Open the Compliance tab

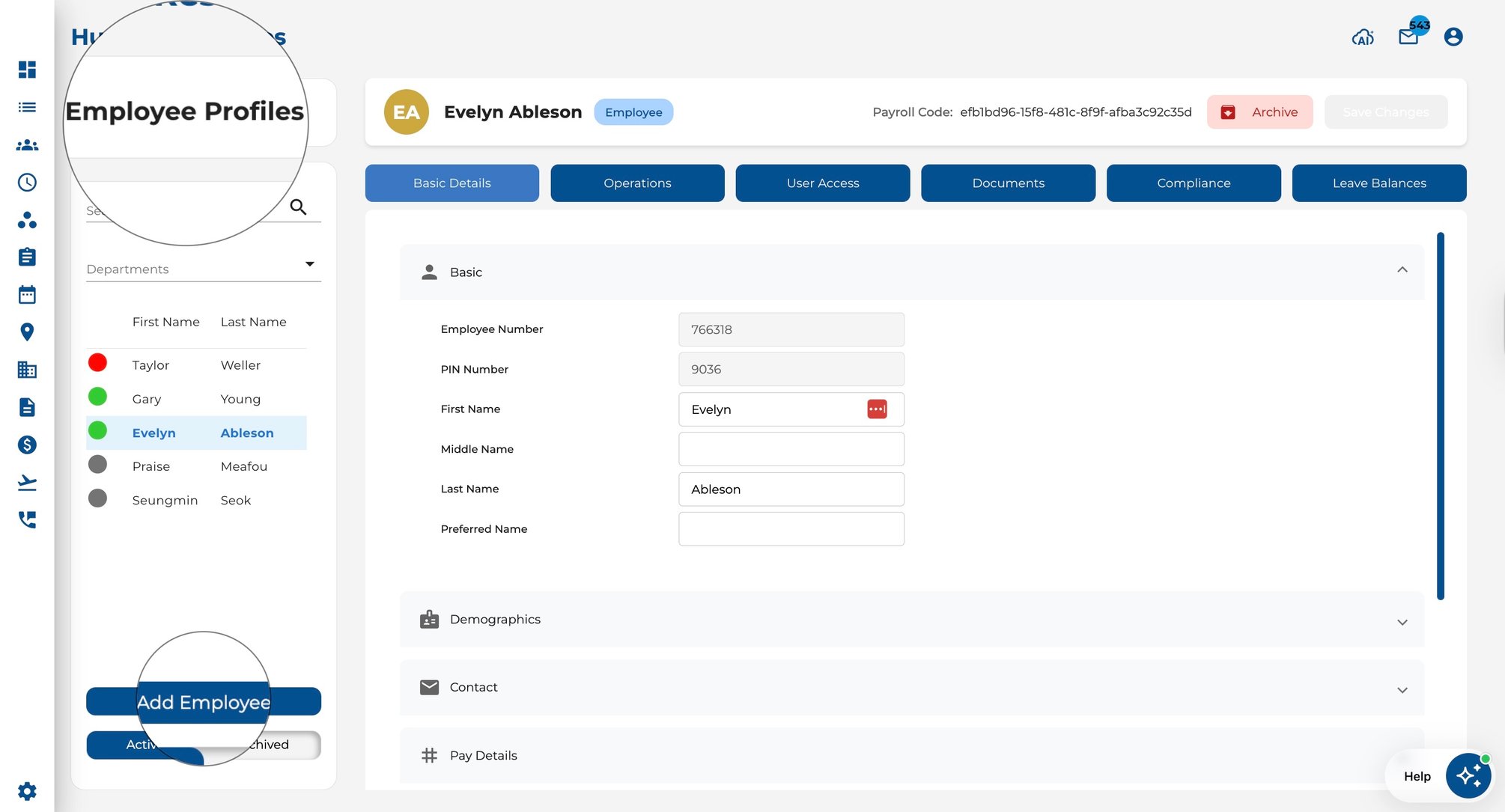point(1194,183)
